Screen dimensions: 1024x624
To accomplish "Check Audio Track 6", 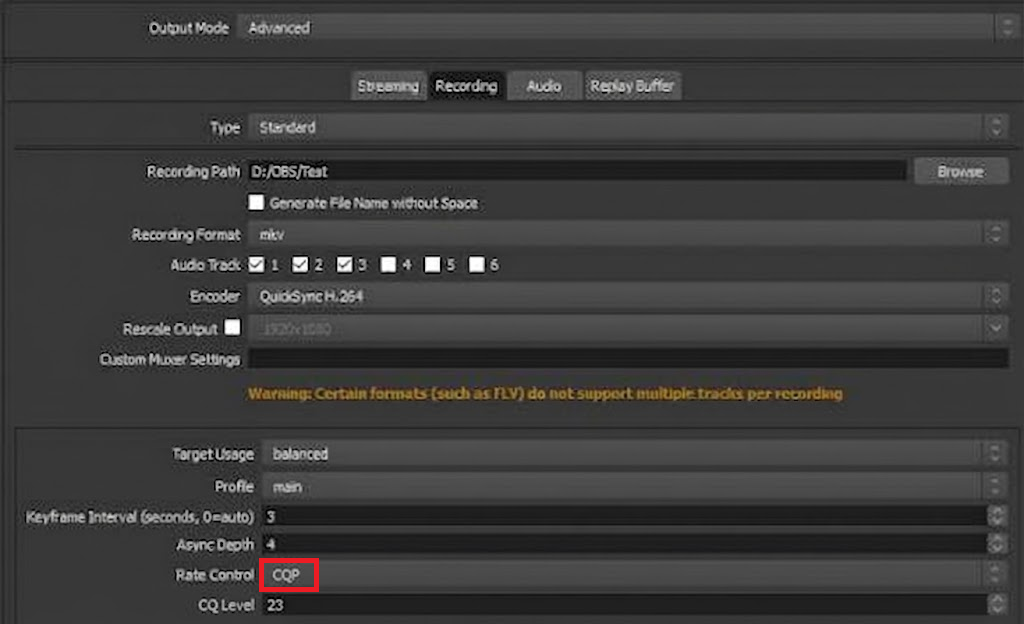I will (477, 264).
